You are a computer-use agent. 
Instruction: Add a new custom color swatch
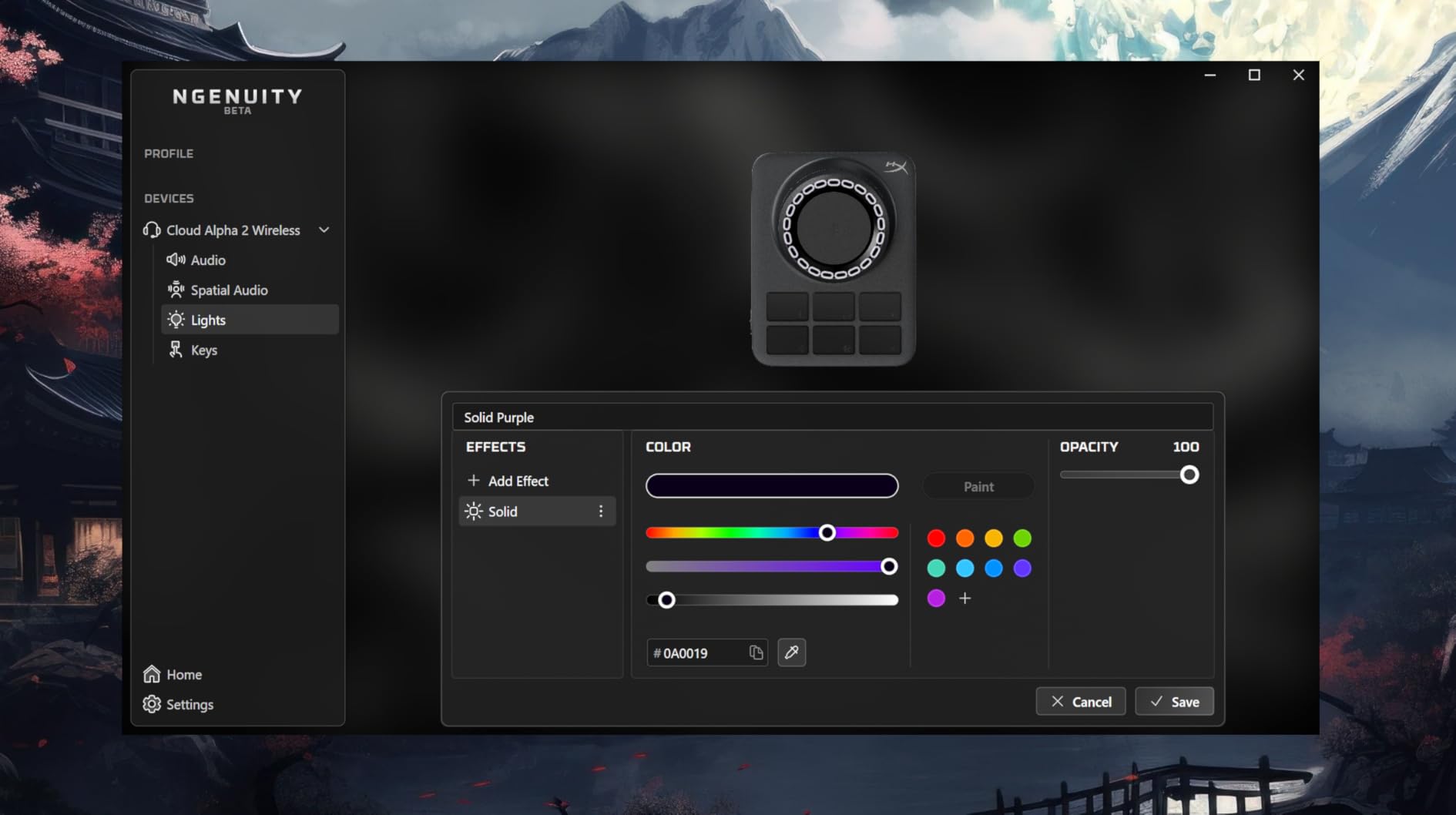(965, 598)
